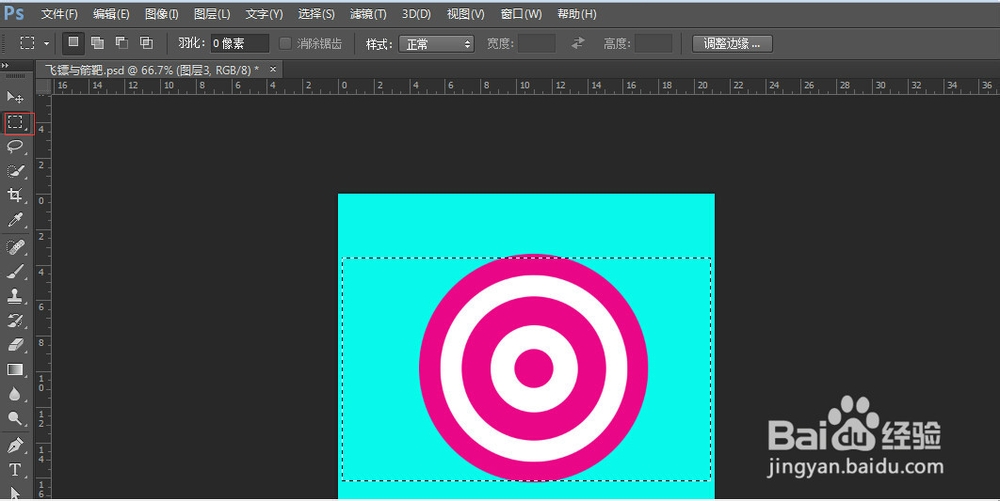1000x501 pixels.
Task: Click the Photoshop Ps logo icon
Action: tap(14, 13)
